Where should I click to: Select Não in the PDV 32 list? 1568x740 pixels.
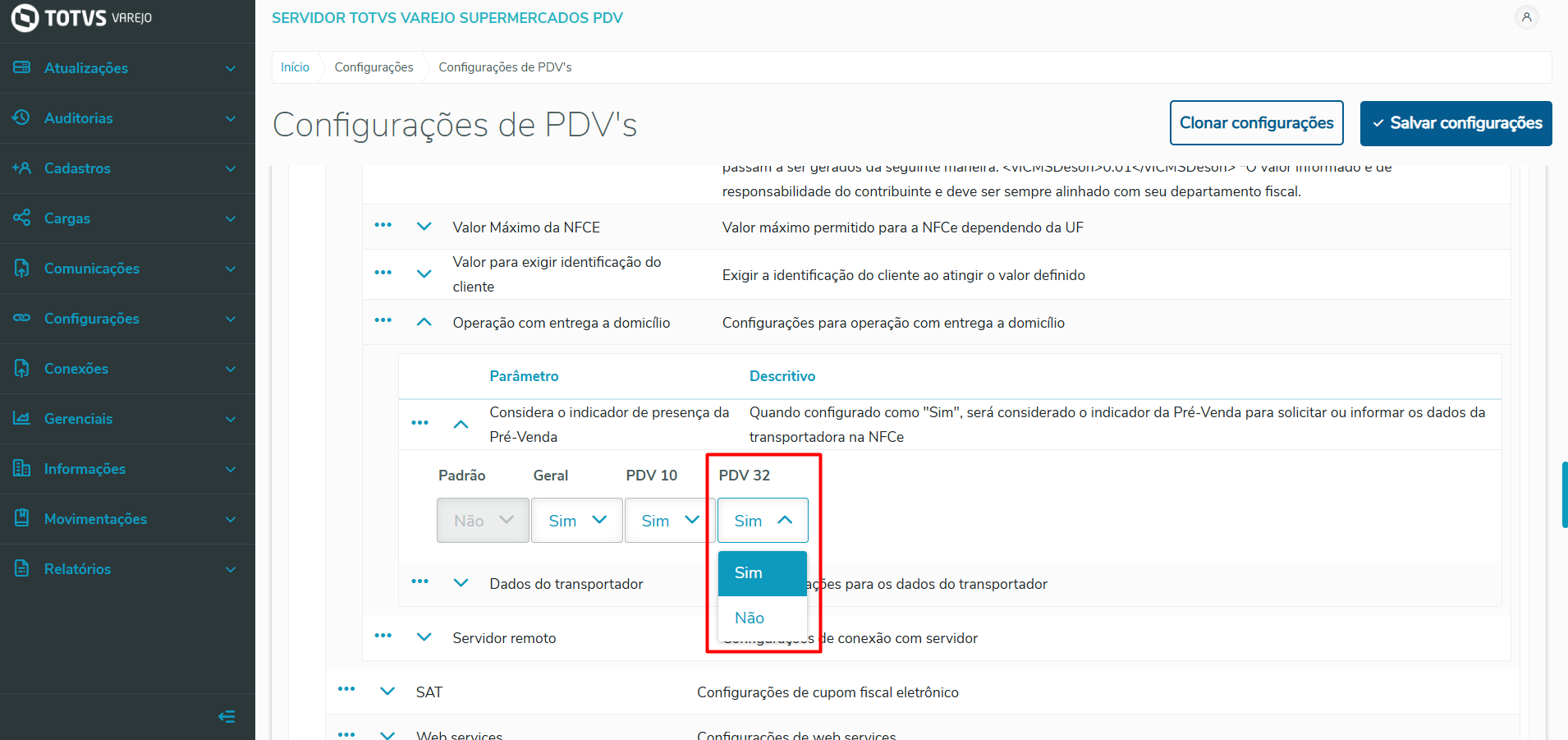(763, 618)
